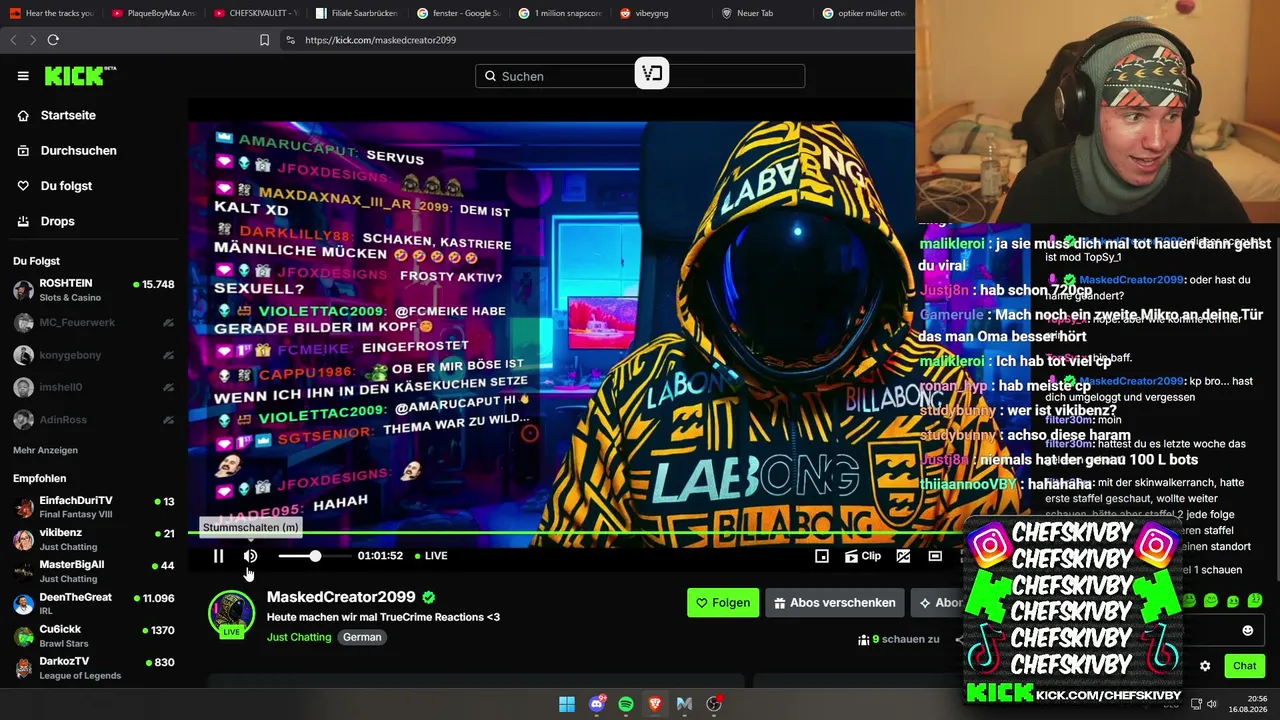Open imshell0 in followed list
This screenshot has width=1280, height=720.
pyautogui.click(x=94, y=387)
